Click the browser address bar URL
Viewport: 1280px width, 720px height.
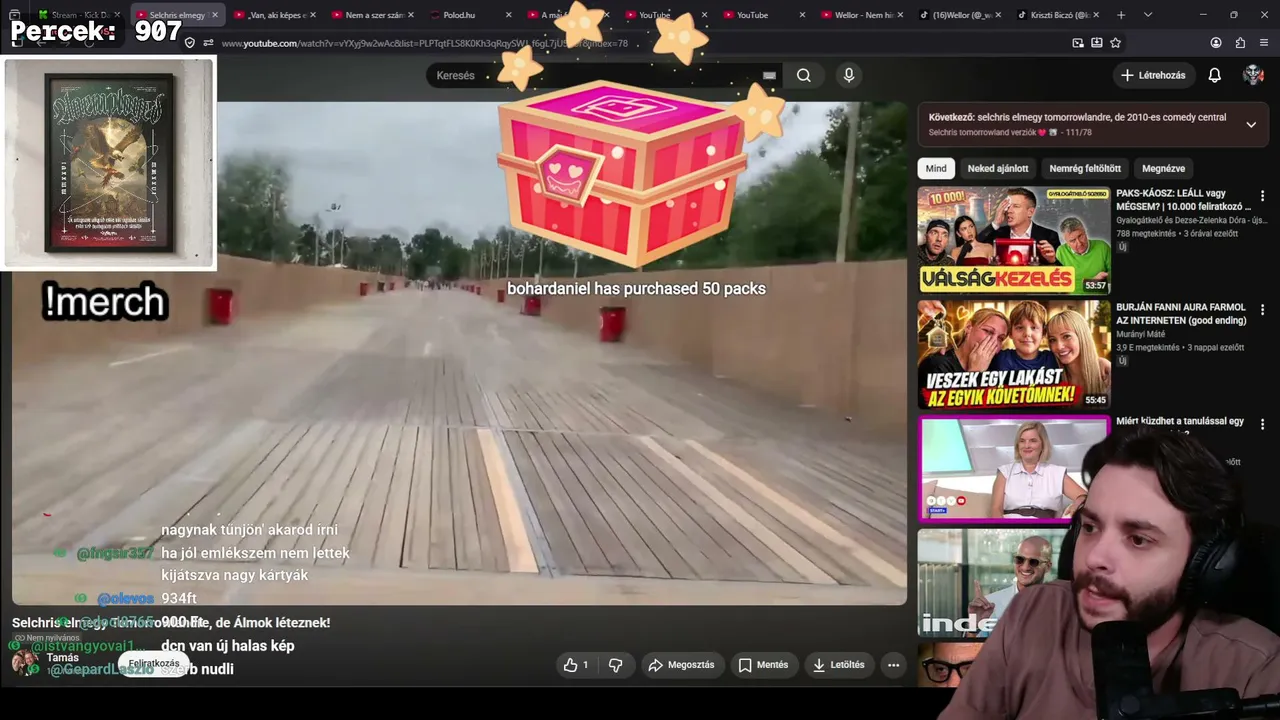click(425, 43)
